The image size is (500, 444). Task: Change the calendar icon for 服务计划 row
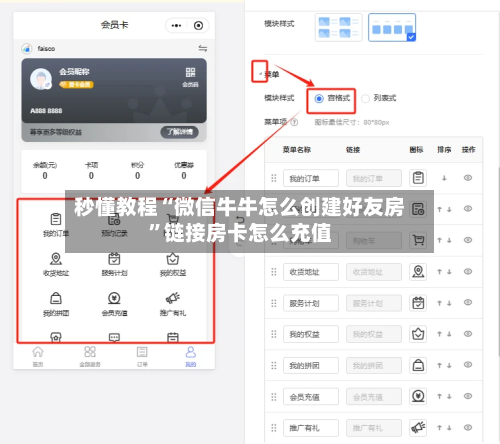pos(418,303)
